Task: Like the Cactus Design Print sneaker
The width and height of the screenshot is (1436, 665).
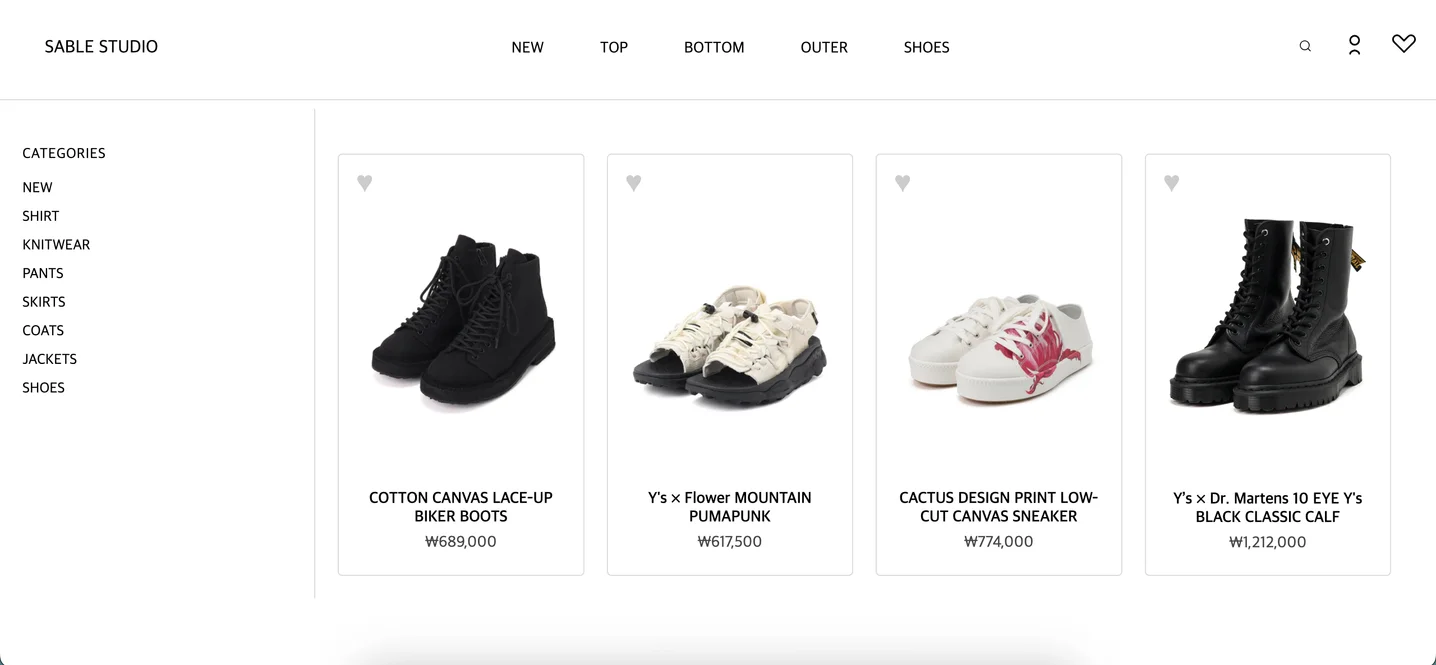Action: (x=903, y=183)
